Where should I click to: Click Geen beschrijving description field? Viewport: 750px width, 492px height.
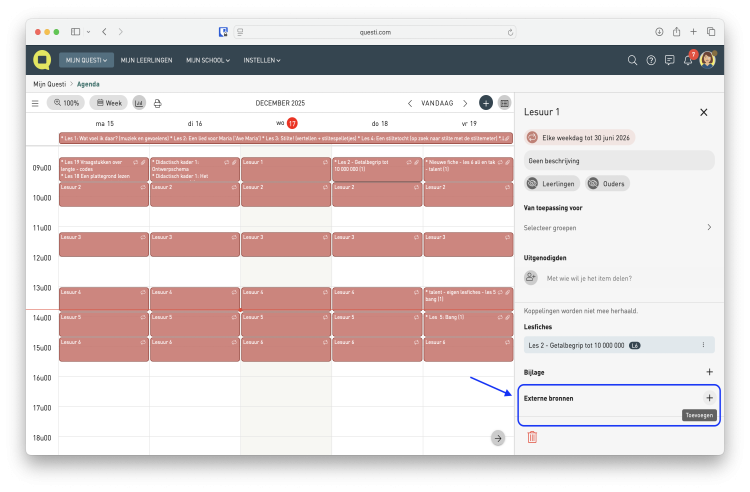(x=619, y=161)
